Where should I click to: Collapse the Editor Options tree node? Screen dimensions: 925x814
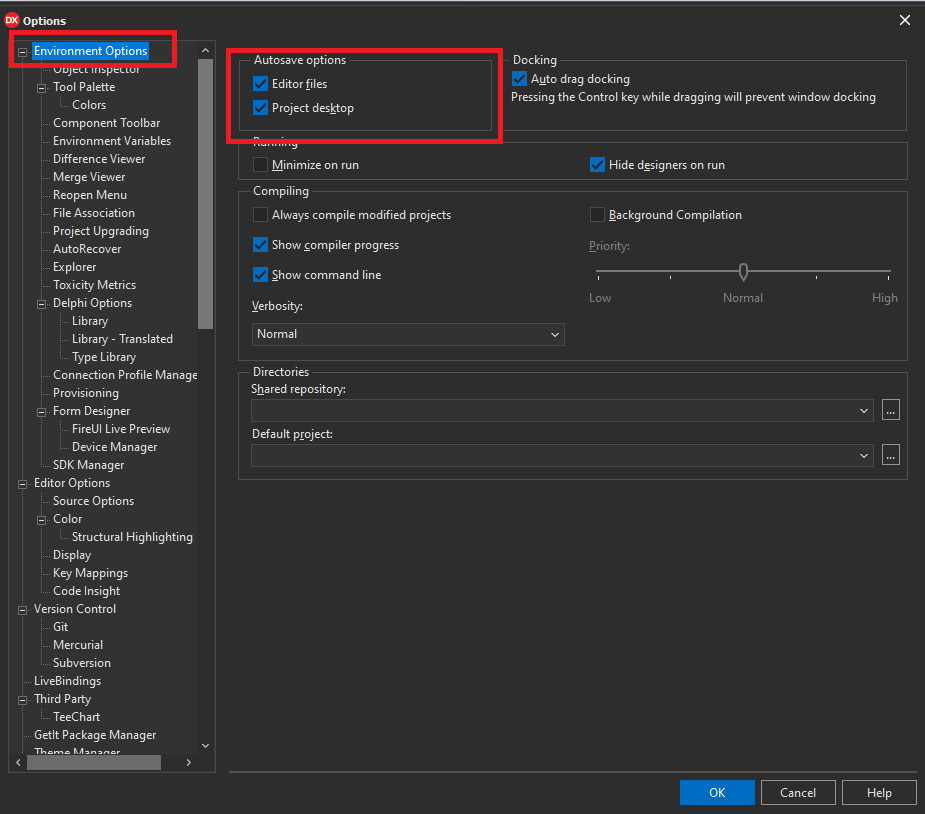tap(23, 483)
